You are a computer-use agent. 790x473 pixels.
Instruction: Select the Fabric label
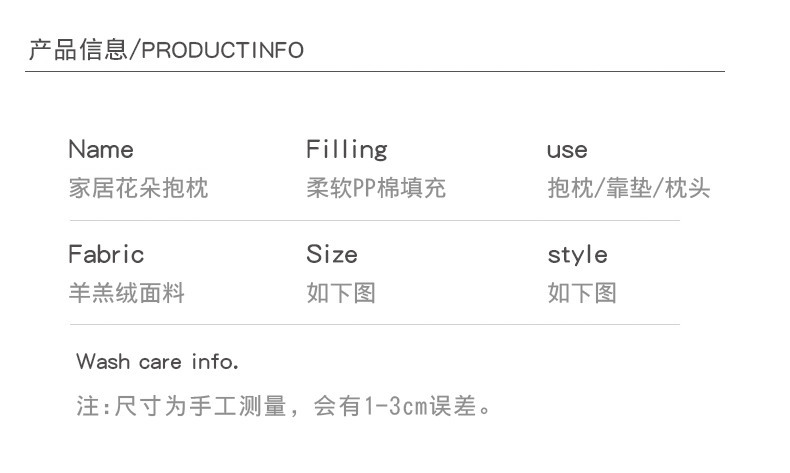[x=106, y=254]
